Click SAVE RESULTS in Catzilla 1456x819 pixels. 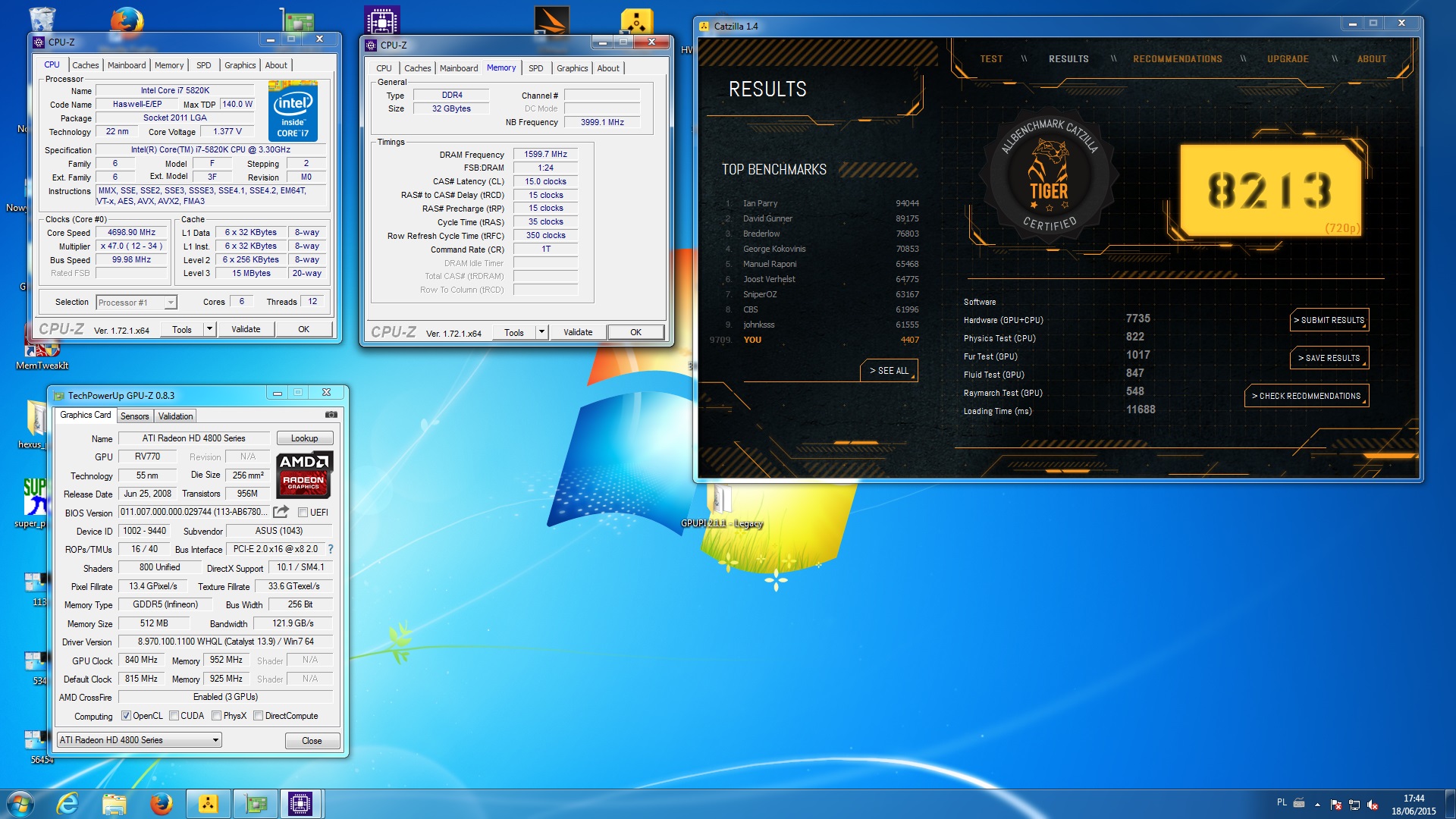coord(1329,358)
